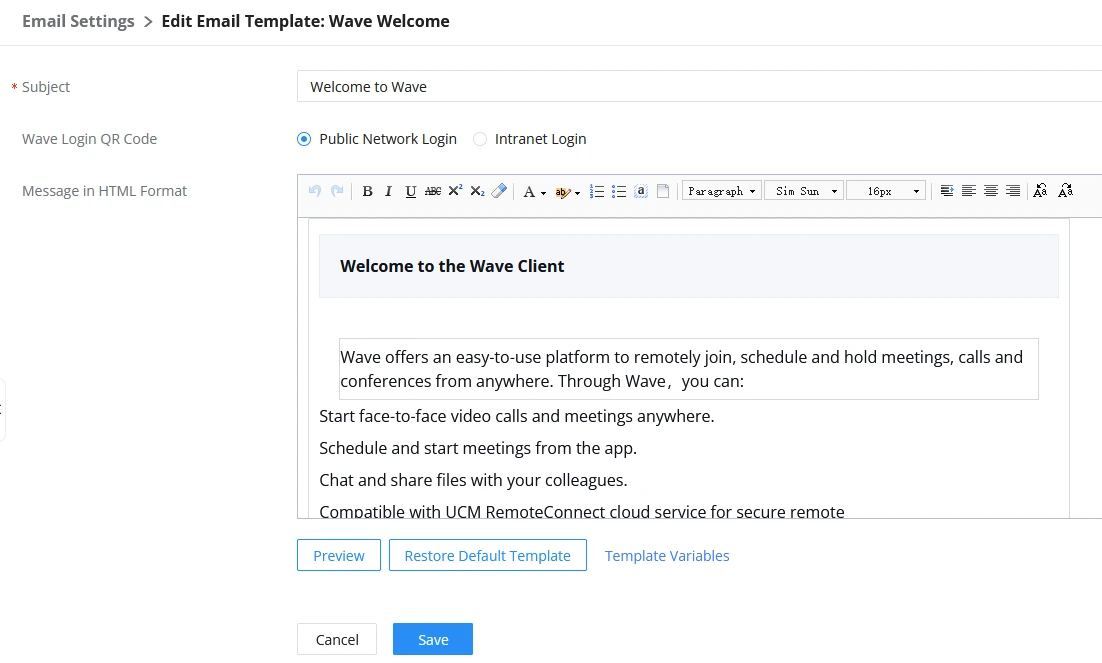Align text right in the editor

pos(1013,191)
